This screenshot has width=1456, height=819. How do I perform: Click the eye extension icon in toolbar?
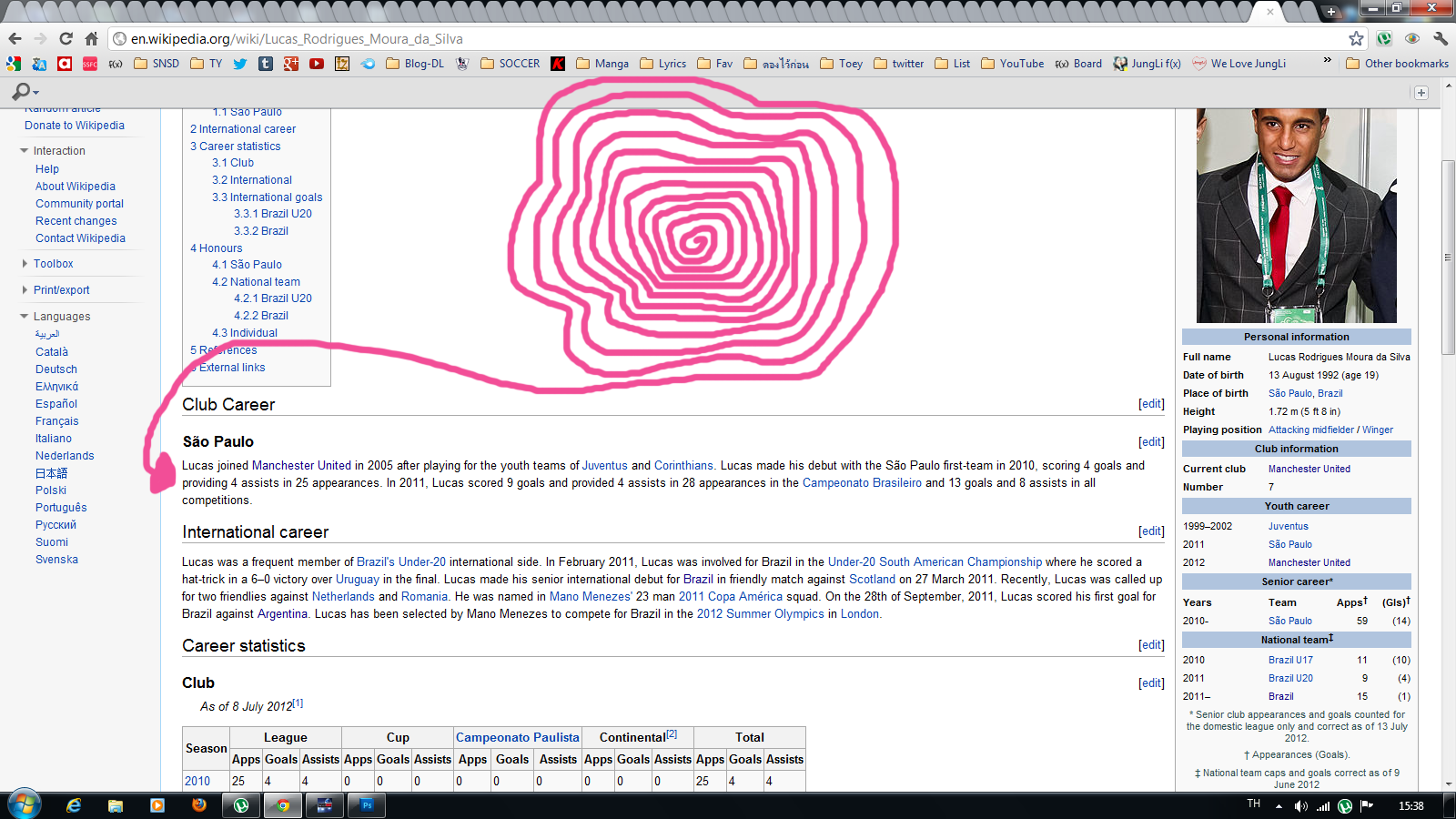[x=1412, y=38]
